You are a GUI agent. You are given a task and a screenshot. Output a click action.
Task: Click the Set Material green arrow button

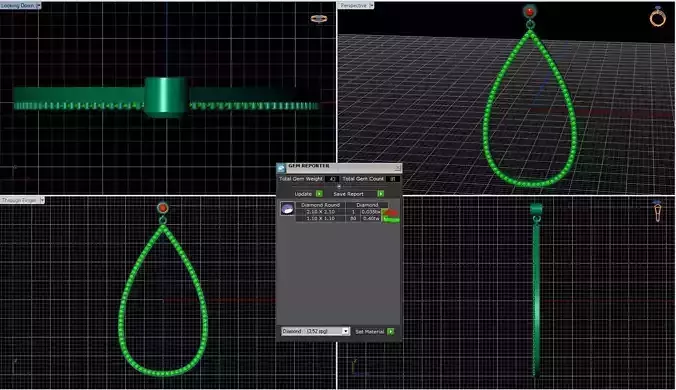391,331
